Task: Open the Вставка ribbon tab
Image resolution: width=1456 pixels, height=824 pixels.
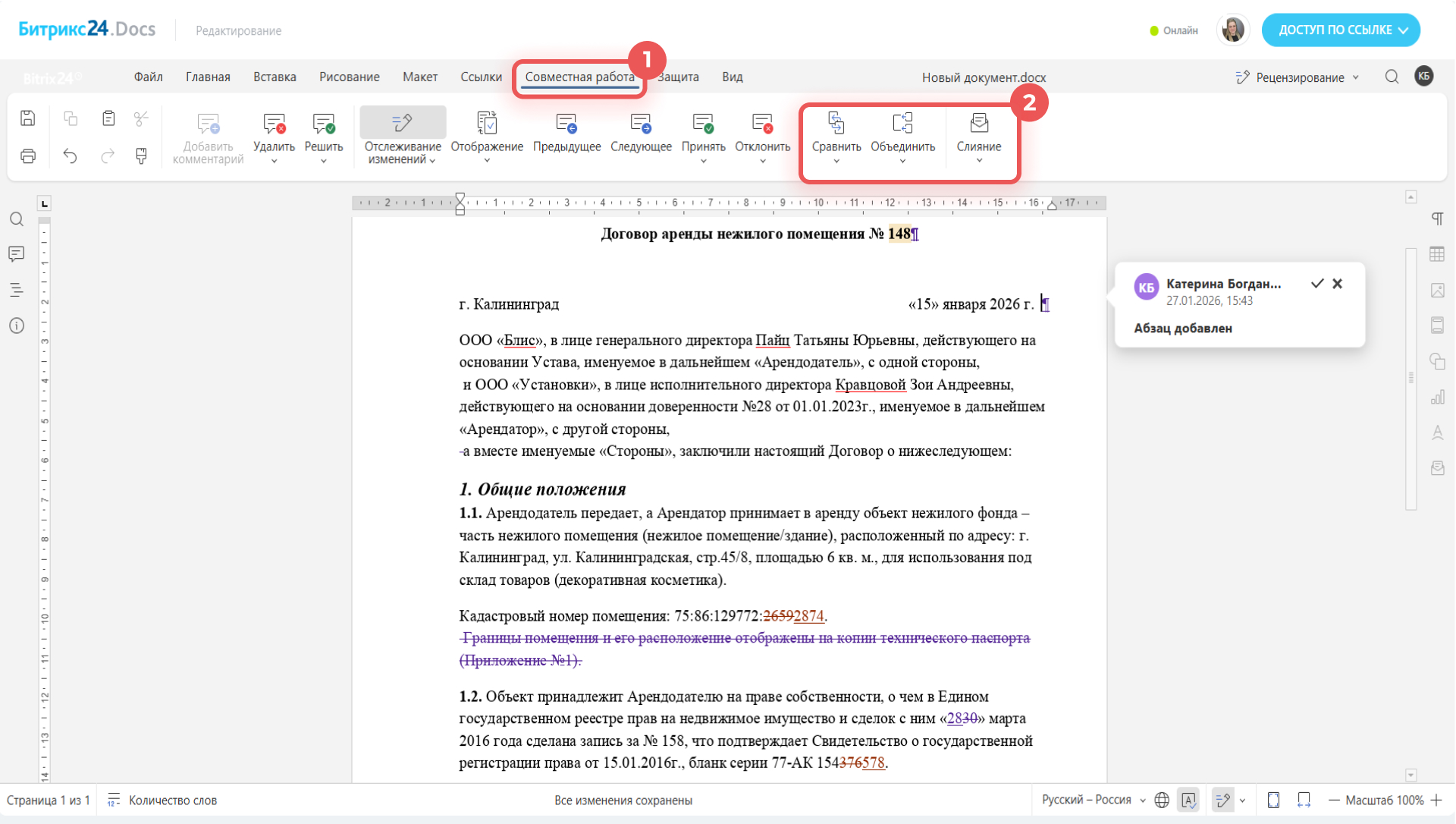Action: 275,77
